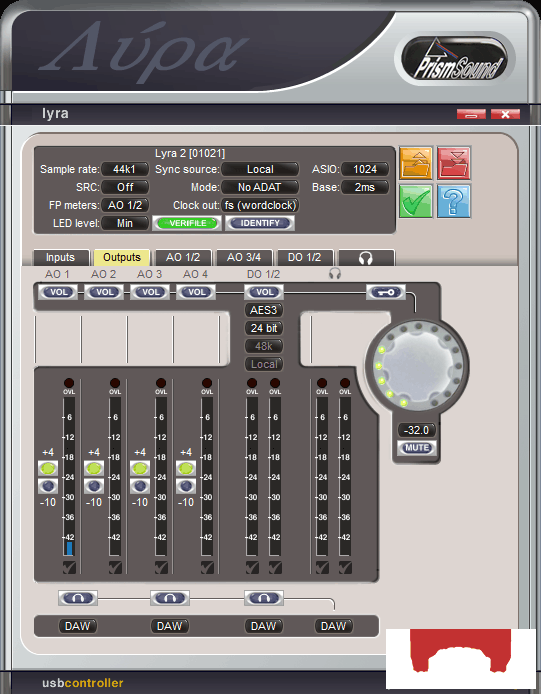Click DAW source button under AO 3/4
The height and width of the screenshot is (694, 541).
coord(170,626)
